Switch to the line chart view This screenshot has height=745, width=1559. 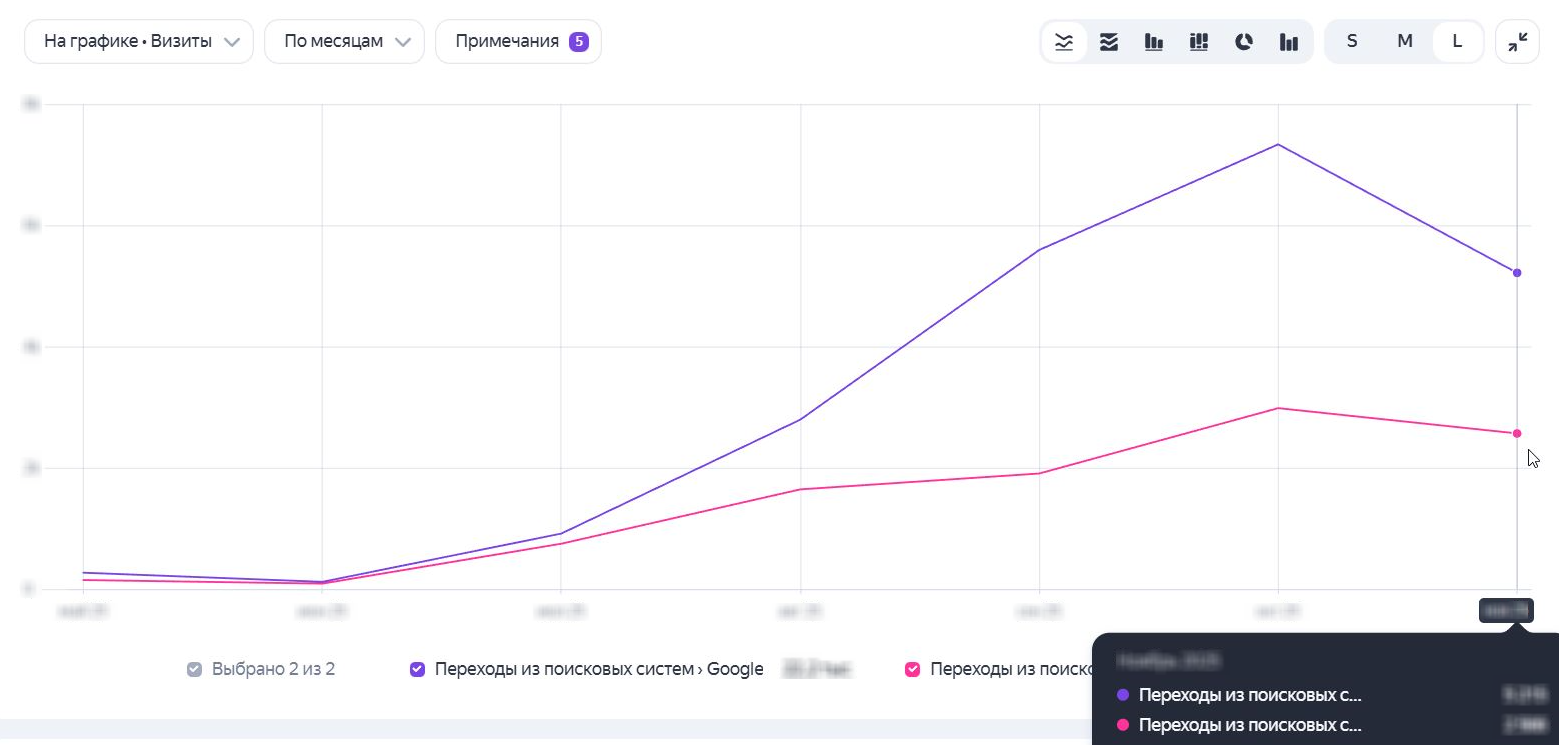[x=1064, y=42]
